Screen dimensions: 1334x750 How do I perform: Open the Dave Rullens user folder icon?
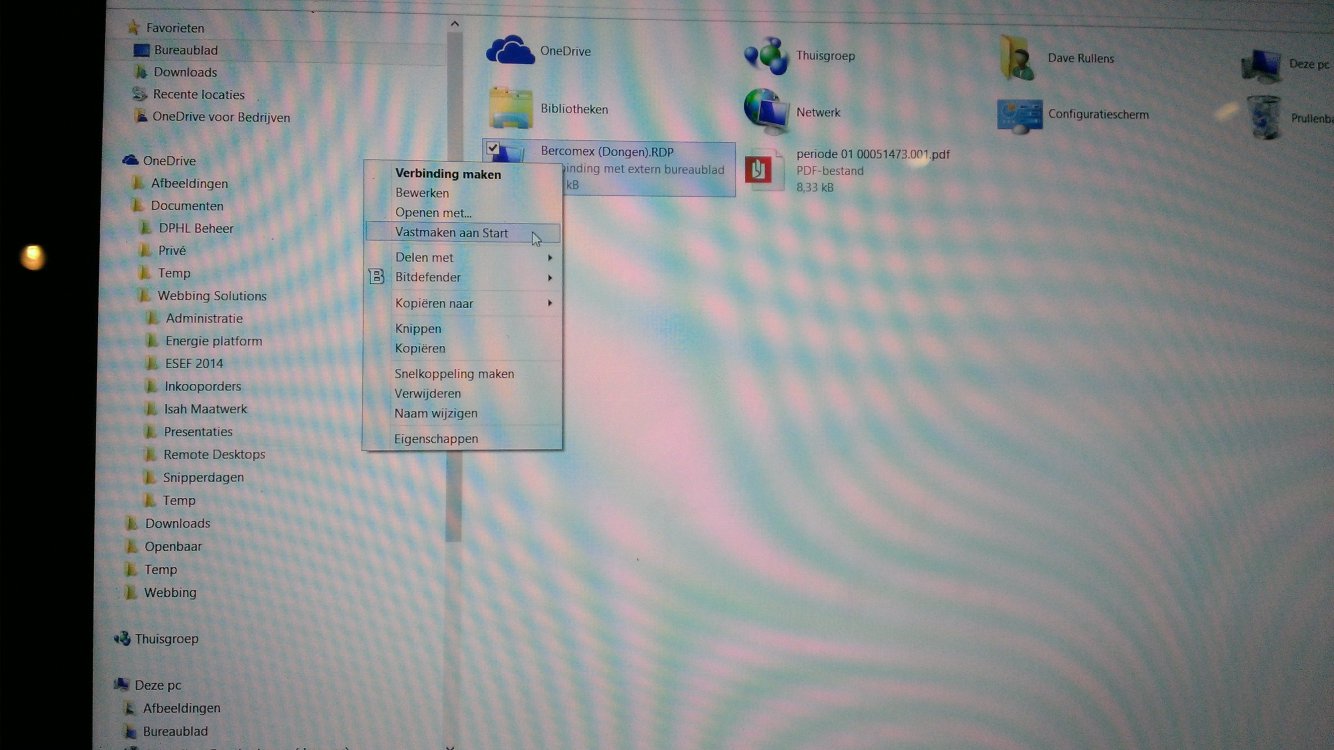point(1018,58)
